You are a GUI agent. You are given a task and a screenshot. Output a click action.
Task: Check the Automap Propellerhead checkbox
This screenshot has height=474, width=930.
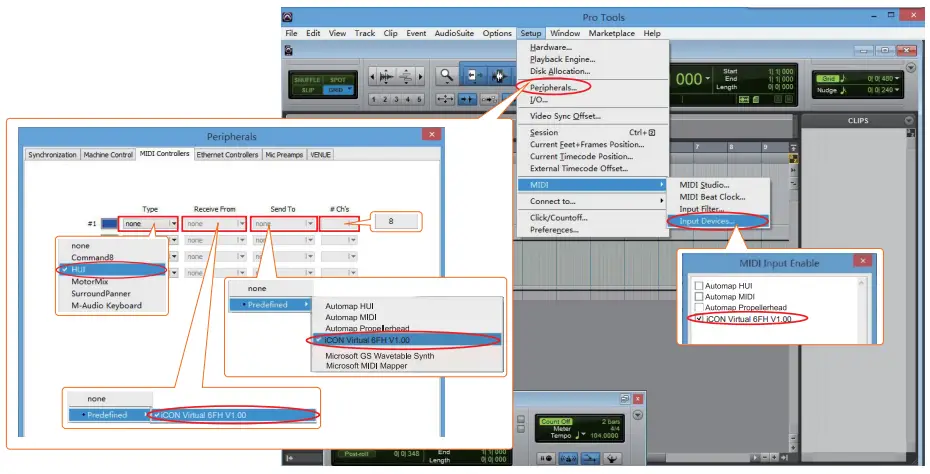coord(699,307)
